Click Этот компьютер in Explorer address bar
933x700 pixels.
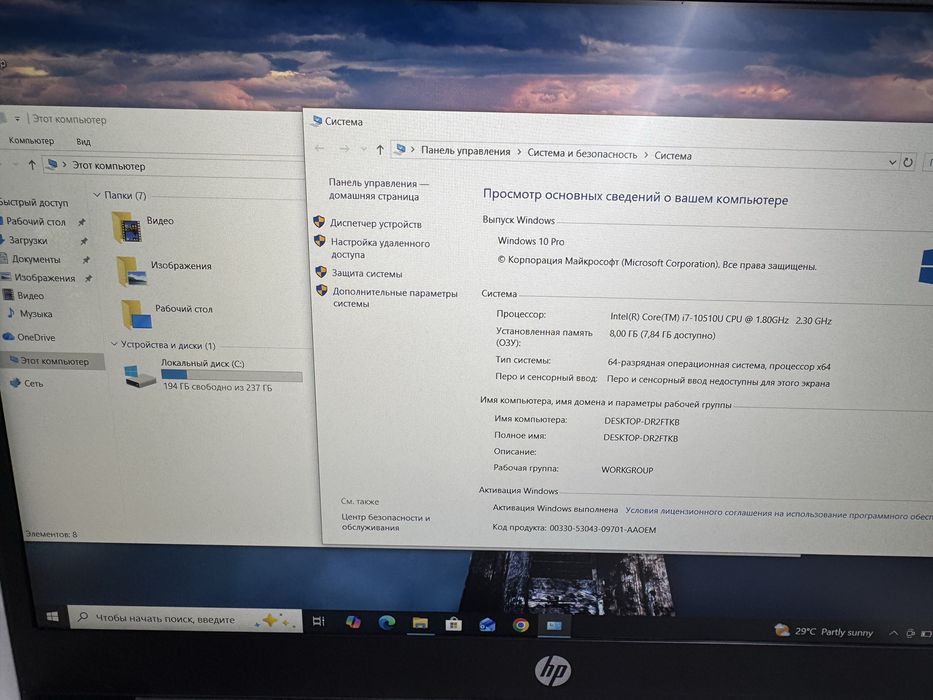pos(108,166)
